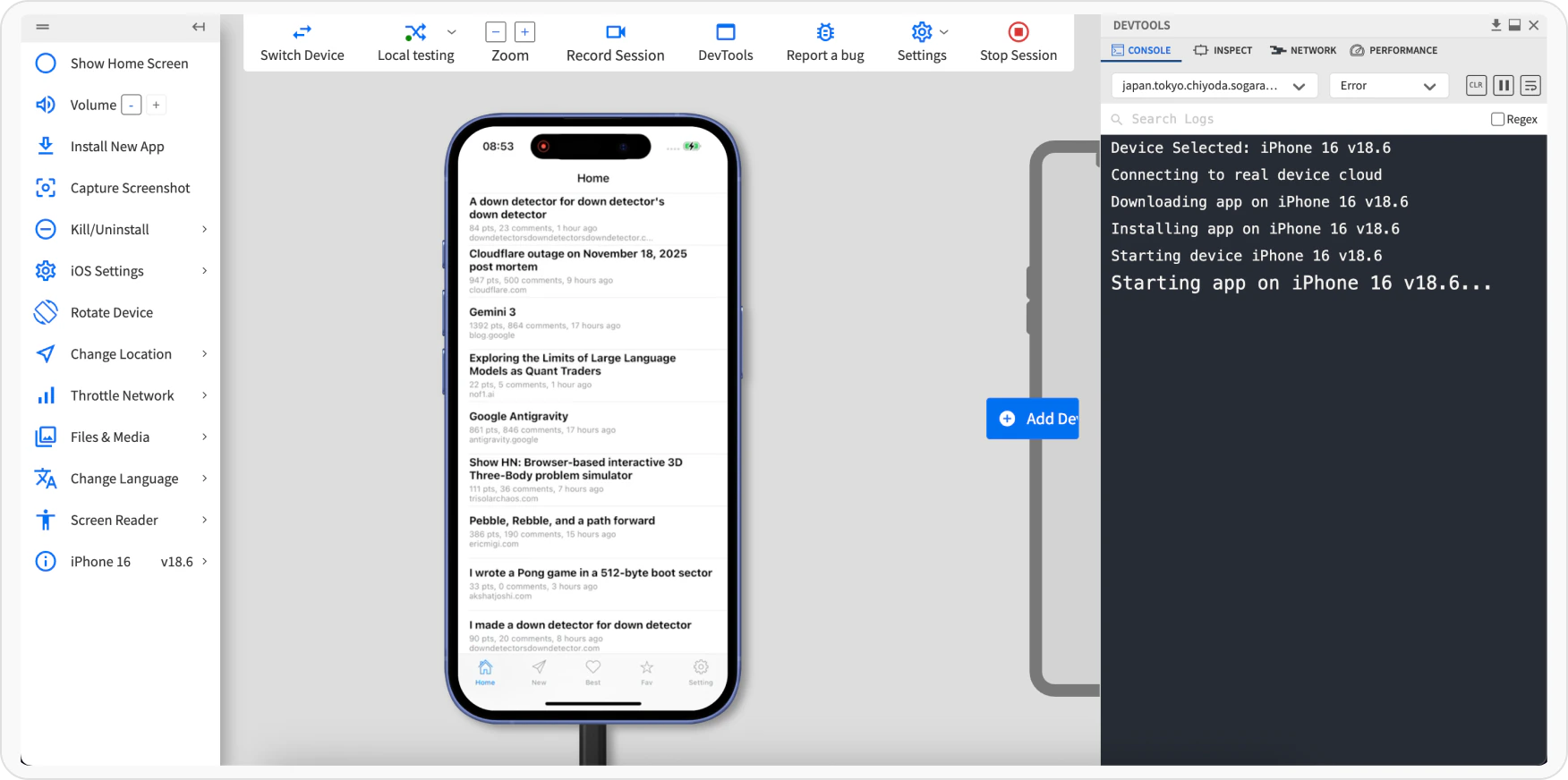Toggle log line wrapping icon
This screenshot has width=1568, height=780.
point(1531,86)
